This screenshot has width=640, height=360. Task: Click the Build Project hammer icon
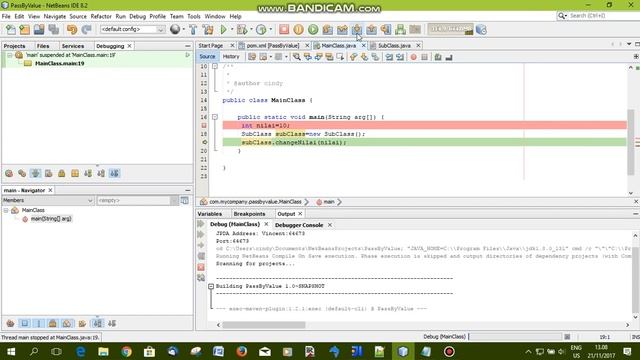pyautogui.click(x=193, y=29)
